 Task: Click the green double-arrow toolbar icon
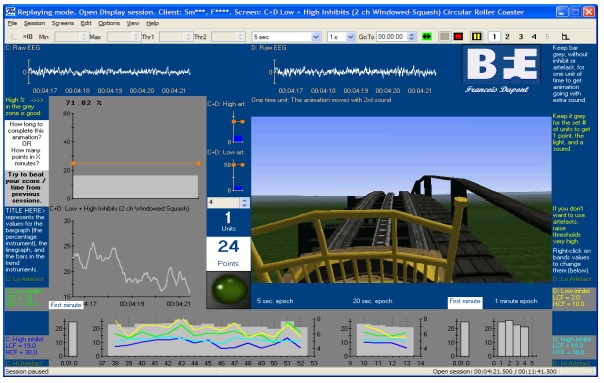point(426,37)
